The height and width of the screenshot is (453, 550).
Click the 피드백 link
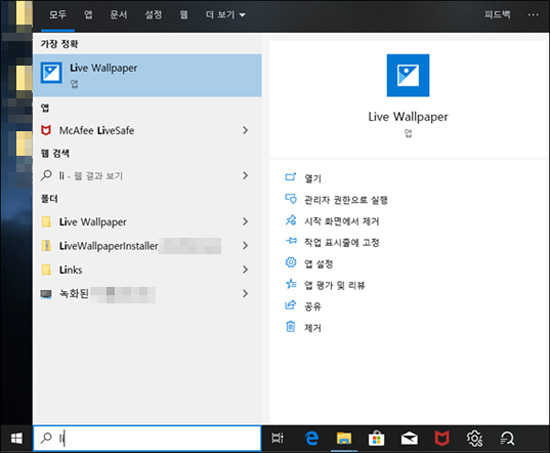(x=497, y=15)
